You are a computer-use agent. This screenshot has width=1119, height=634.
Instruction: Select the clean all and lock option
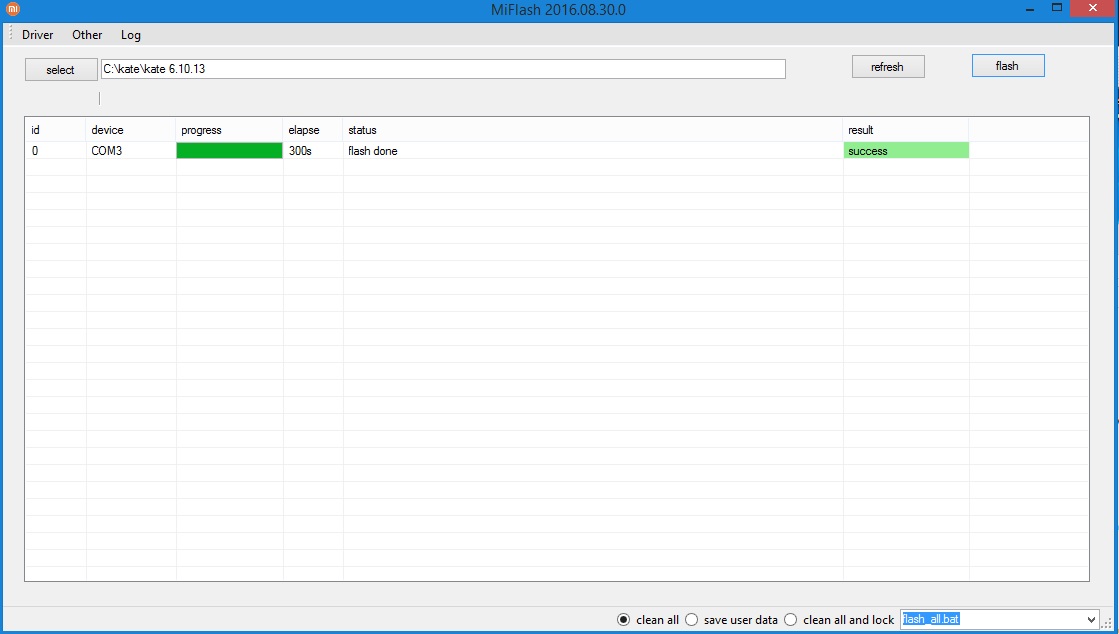click(791, 620)
